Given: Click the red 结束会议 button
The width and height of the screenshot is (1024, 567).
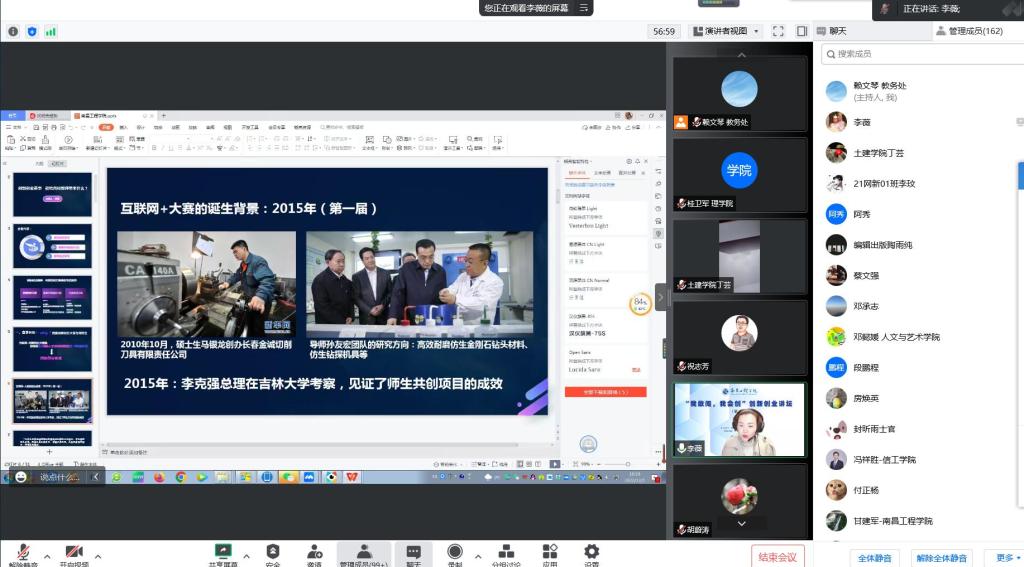Looking at the screenshot, I should click(777, 557).
